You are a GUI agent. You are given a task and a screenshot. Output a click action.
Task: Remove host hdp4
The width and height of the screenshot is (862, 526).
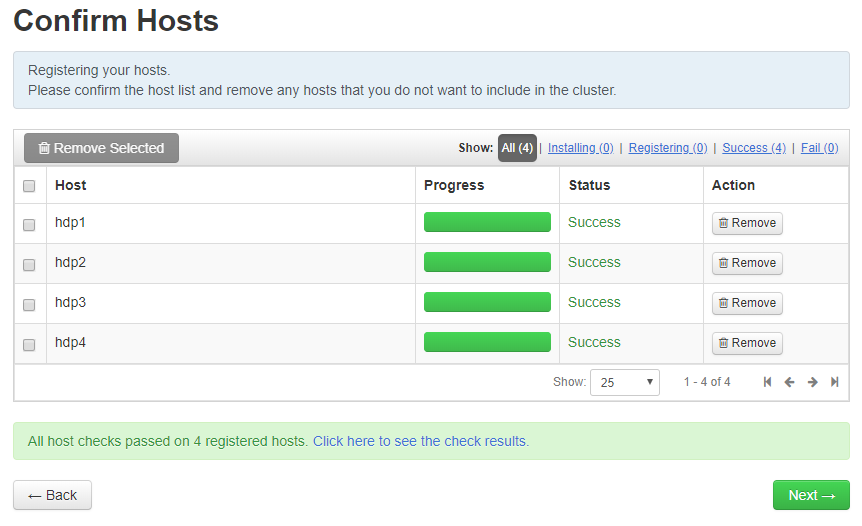click(747, 343)
